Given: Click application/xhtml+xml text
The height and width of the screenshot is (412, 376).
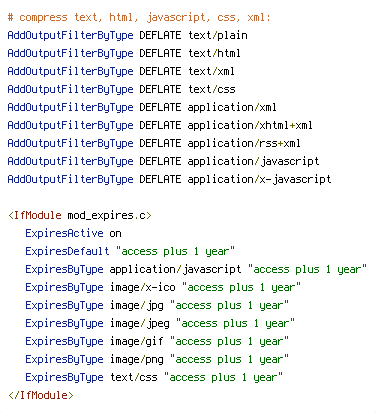Looking at the screenshot, I should [250, 126].
